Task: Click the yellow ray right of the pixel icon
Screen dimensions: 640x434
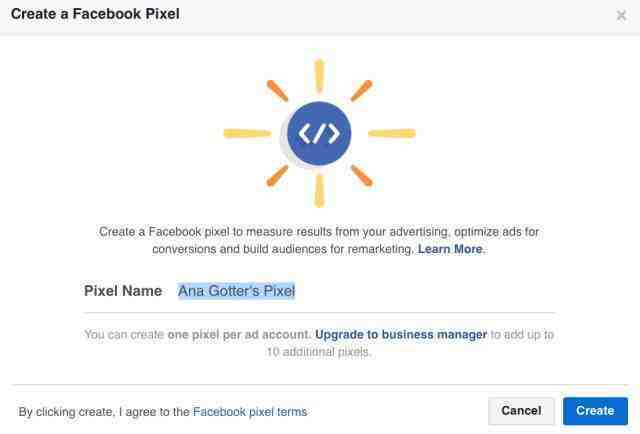Action: pyautogui.click(x=392, y=133)
